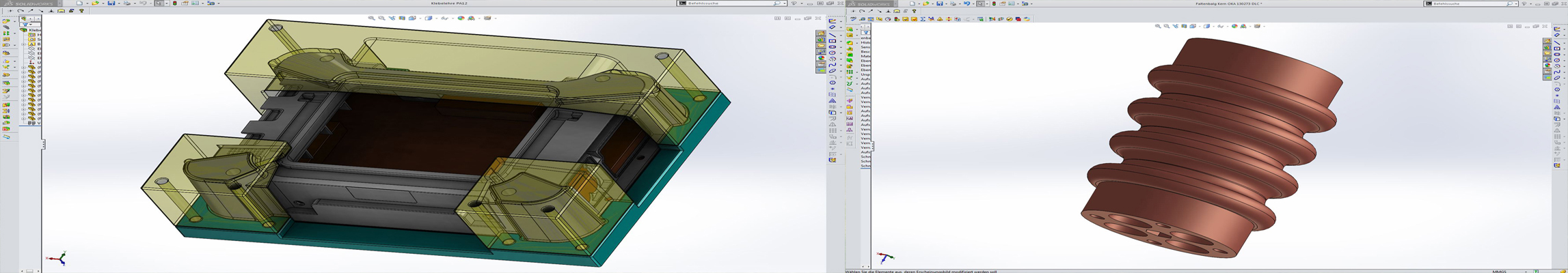Open View Settings in Klebelehre viewport
Image resolution: width=1568 pixels, height=273 pixels.
pos(487,18)
